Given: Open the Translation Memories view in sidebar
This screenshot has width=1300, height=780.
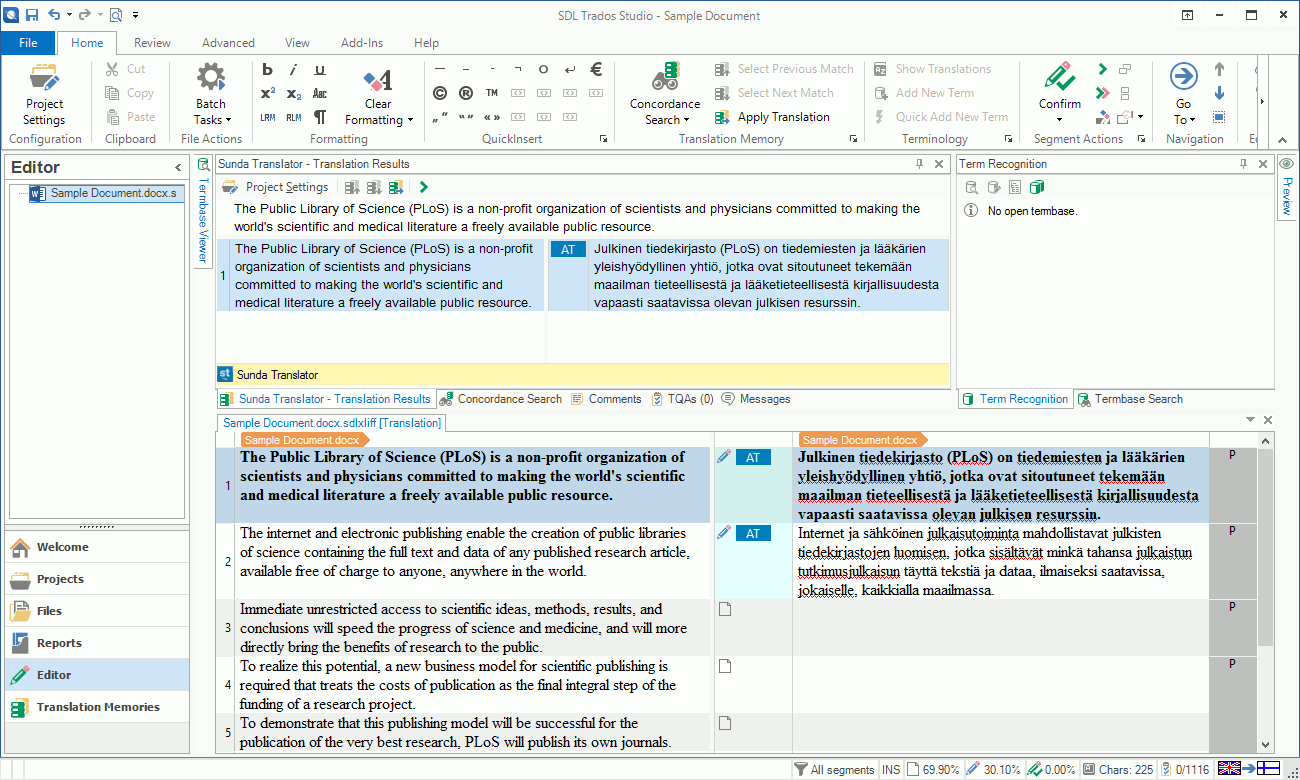Looking at the screenshot, I should tap(97, 707).
